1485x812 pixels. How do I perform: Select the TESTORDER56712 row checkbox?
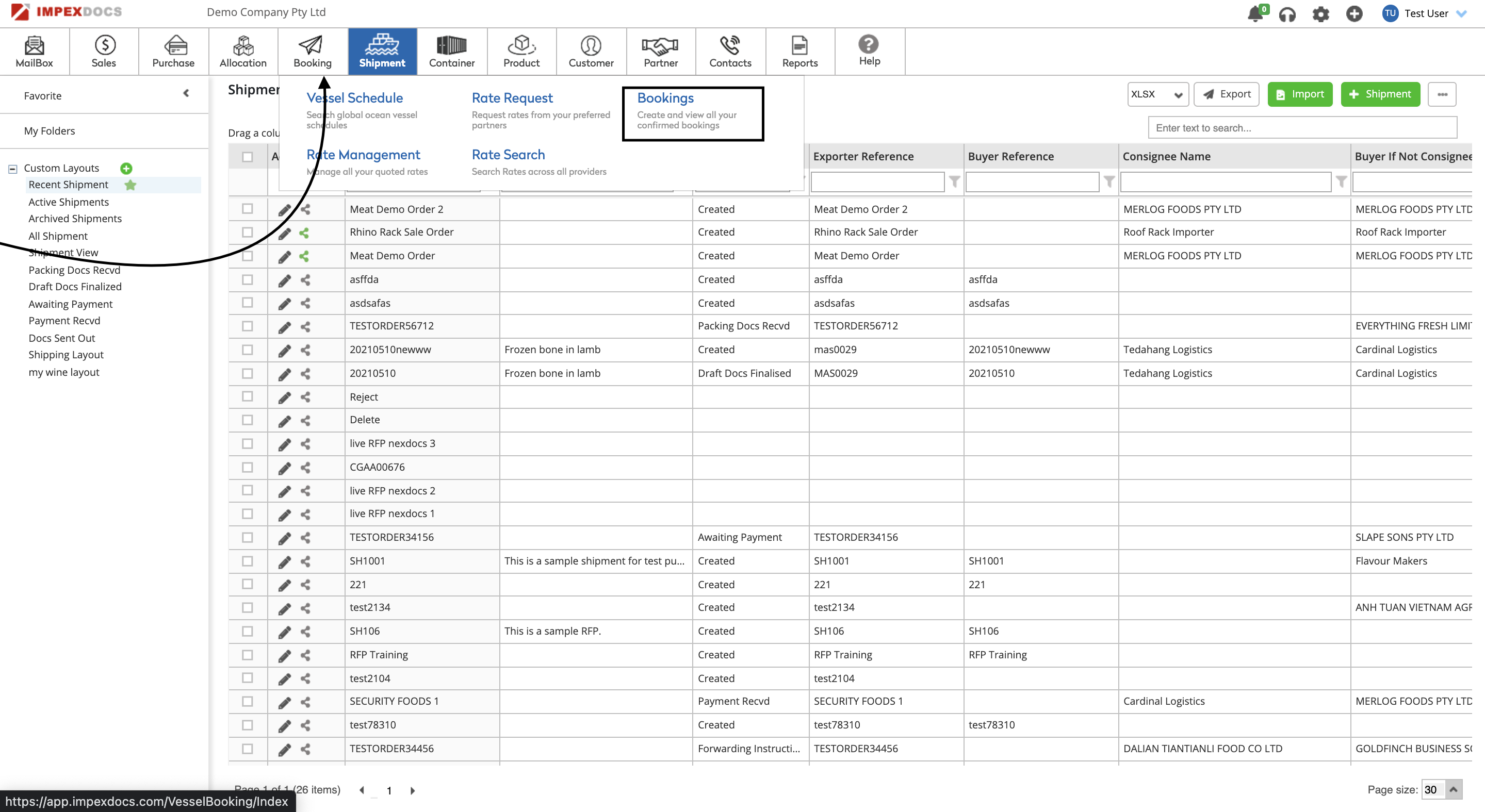pos(247,326)
